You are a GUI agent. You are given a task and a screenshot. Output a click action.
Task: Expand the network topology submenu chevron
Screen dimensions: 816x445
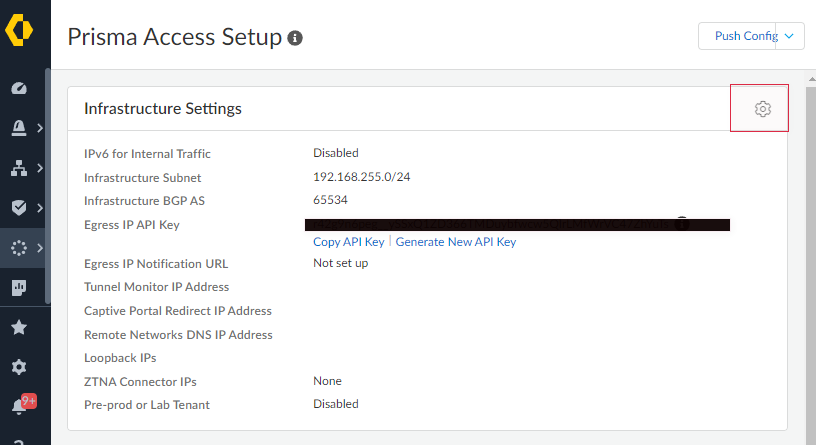pyautogui.click(x=39, y=168)
